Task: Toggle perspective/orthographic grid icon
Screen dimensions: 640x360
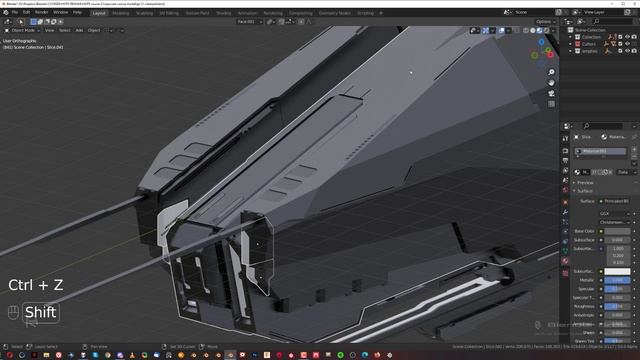Action: (551, 104)
